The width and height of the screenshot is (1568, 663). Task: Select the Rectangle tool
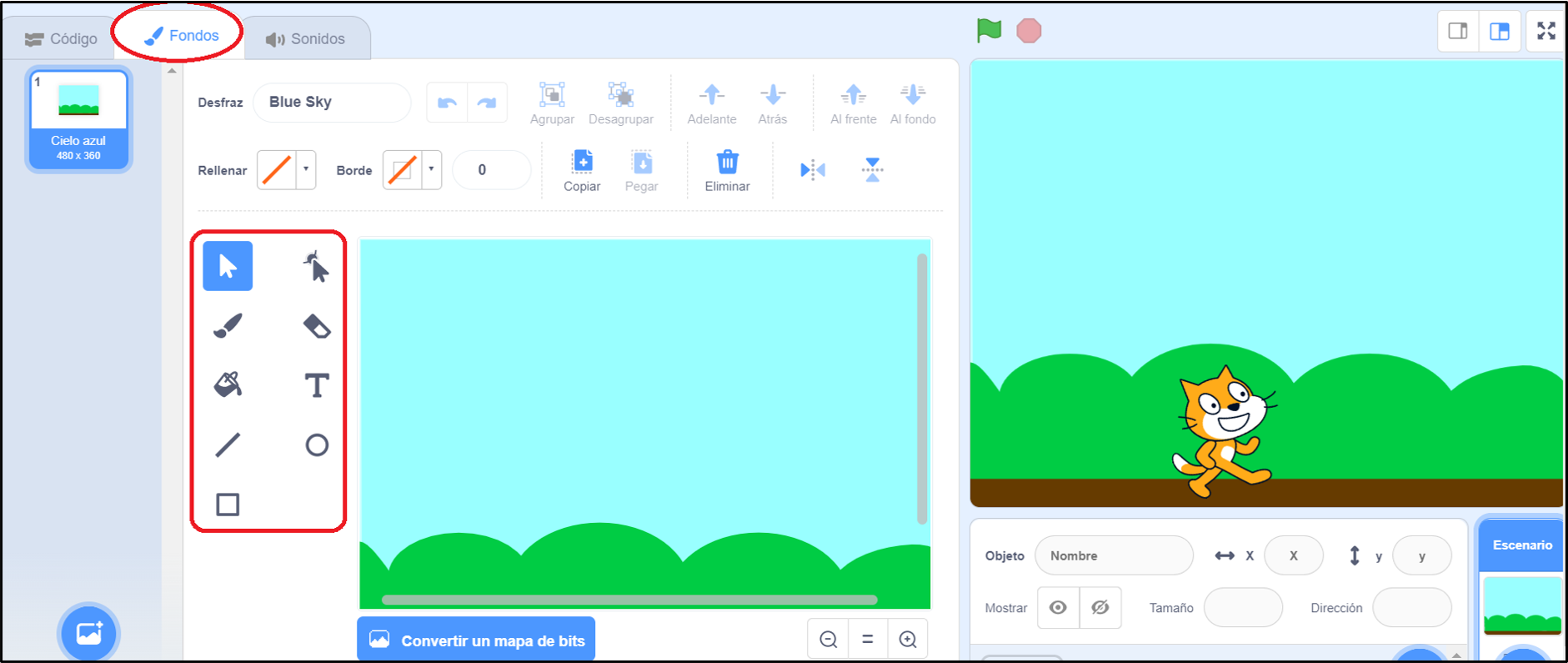pyautogui.click(x=228, y=505)
